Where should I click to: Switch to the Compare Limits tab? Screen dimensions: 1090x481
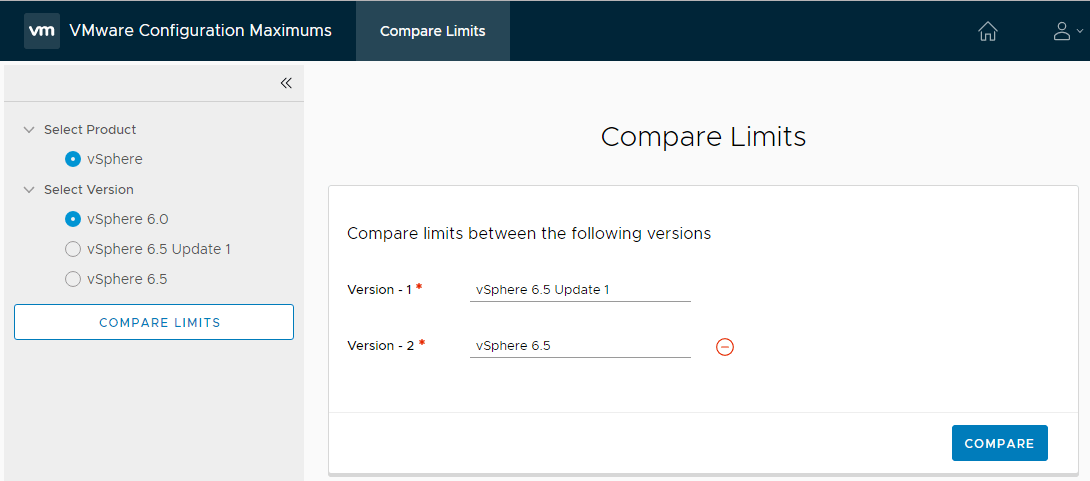[x=433, y=31]
